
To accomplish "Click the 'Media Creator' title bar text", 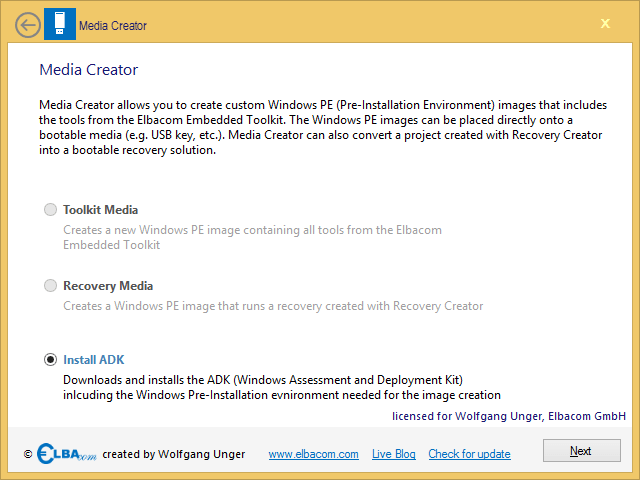I will [x=113, y=26].
